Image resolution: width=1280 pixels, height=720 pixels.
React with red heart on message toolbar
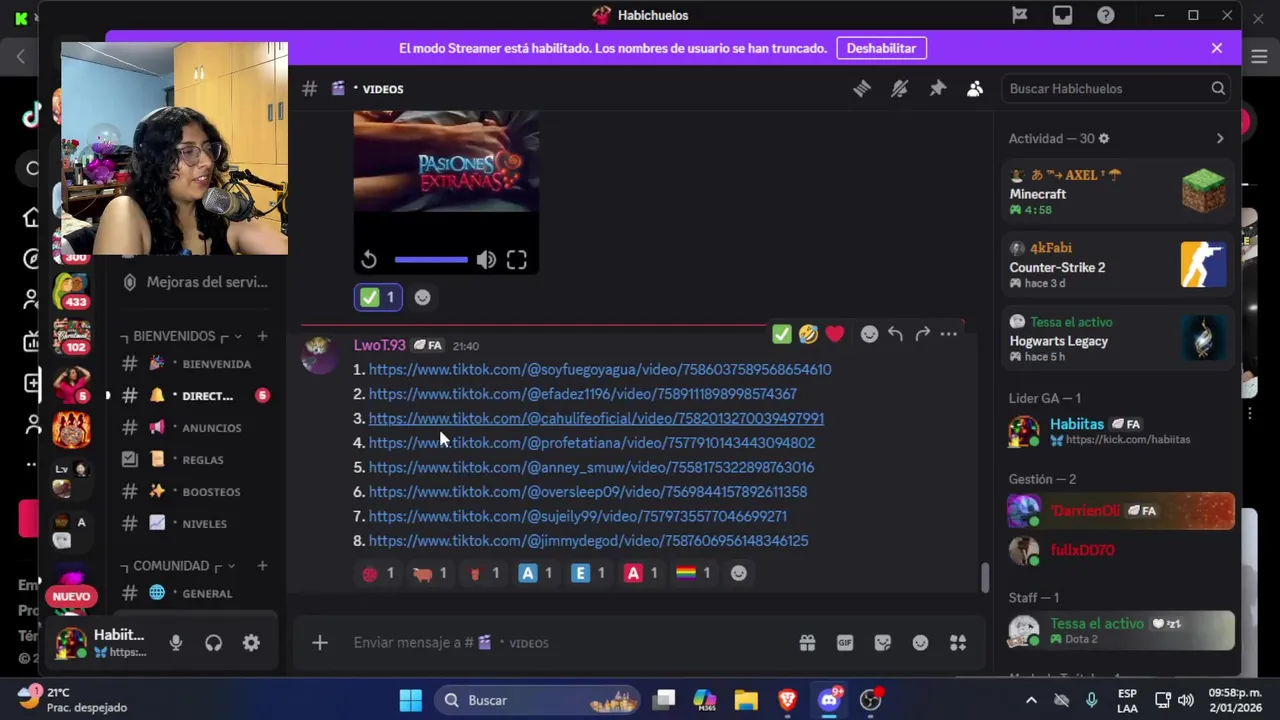click(x=835, y=334)
